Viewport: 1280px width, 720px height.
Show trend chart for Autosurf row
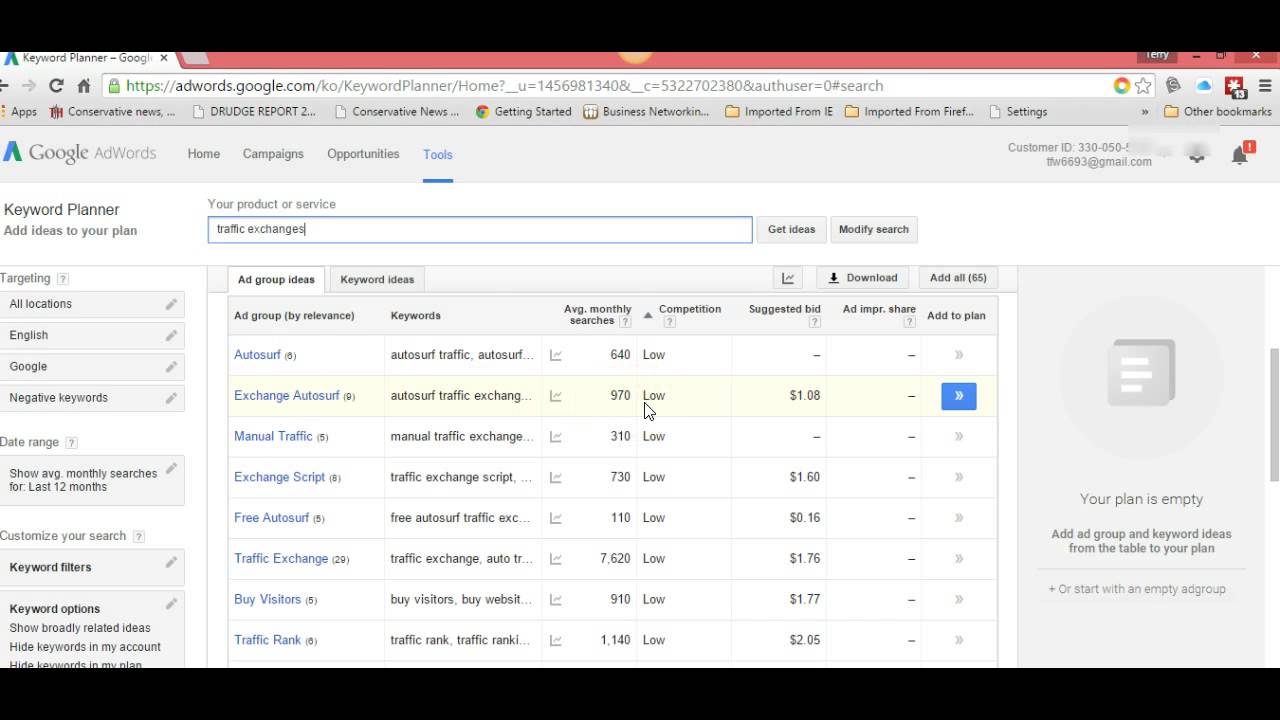(556, 355)
